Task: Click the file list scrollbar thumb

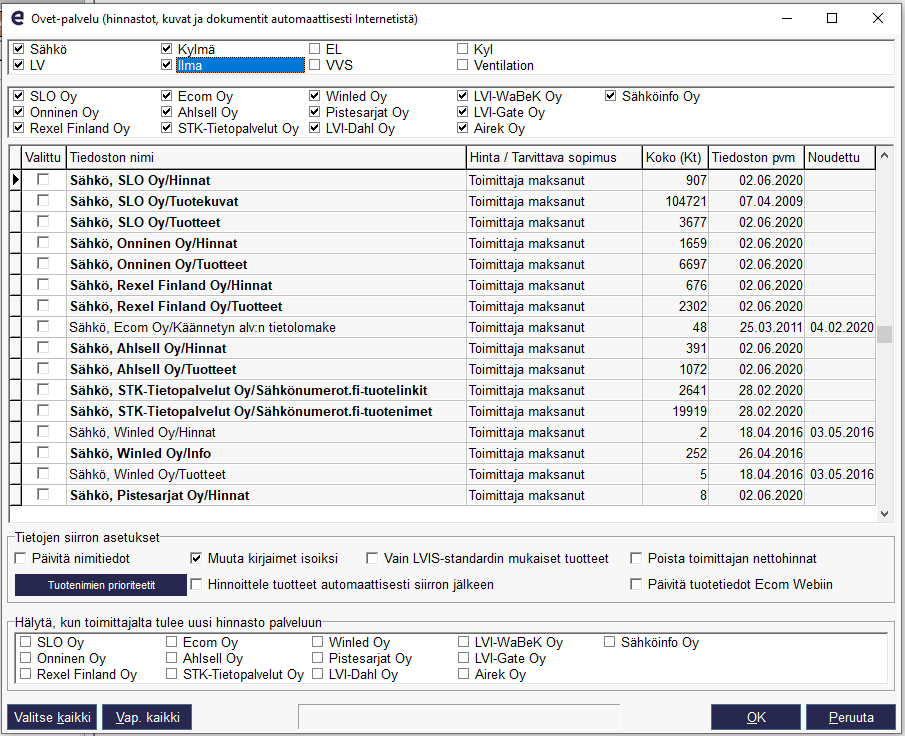Action: coord(884,335)
